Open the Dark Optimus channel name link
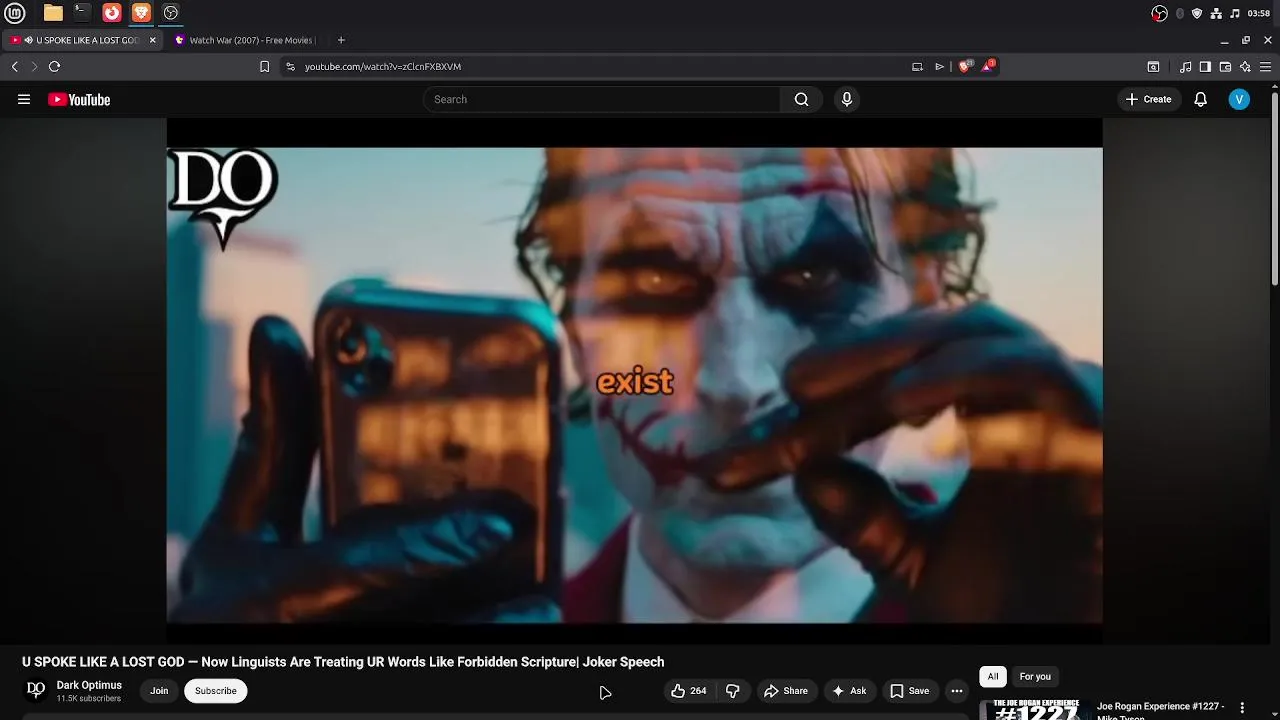 (89, 685)
